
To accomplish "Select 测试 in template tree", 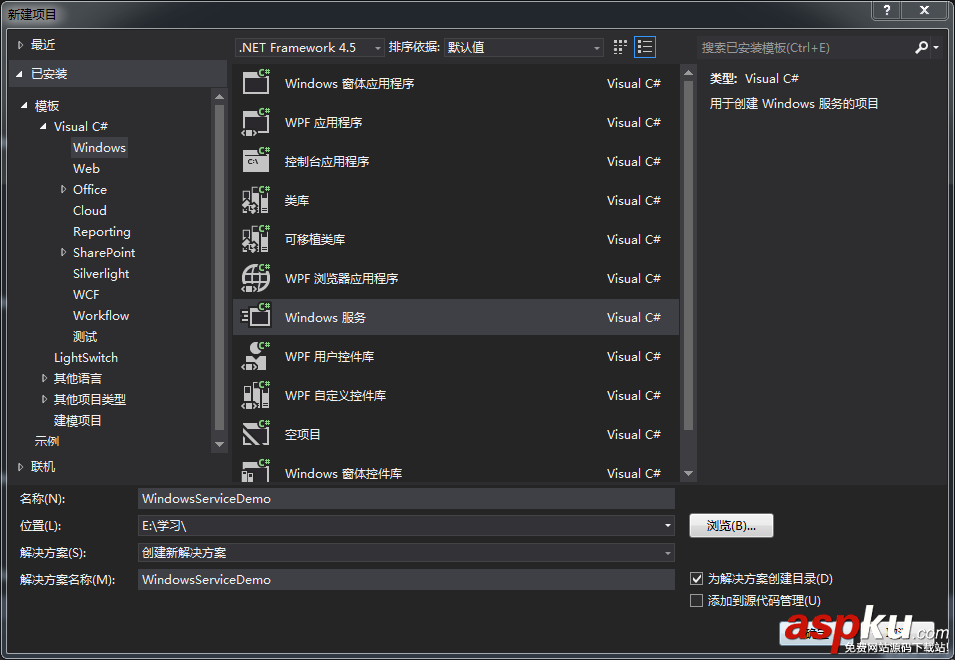I will click(x=85, y=337).
